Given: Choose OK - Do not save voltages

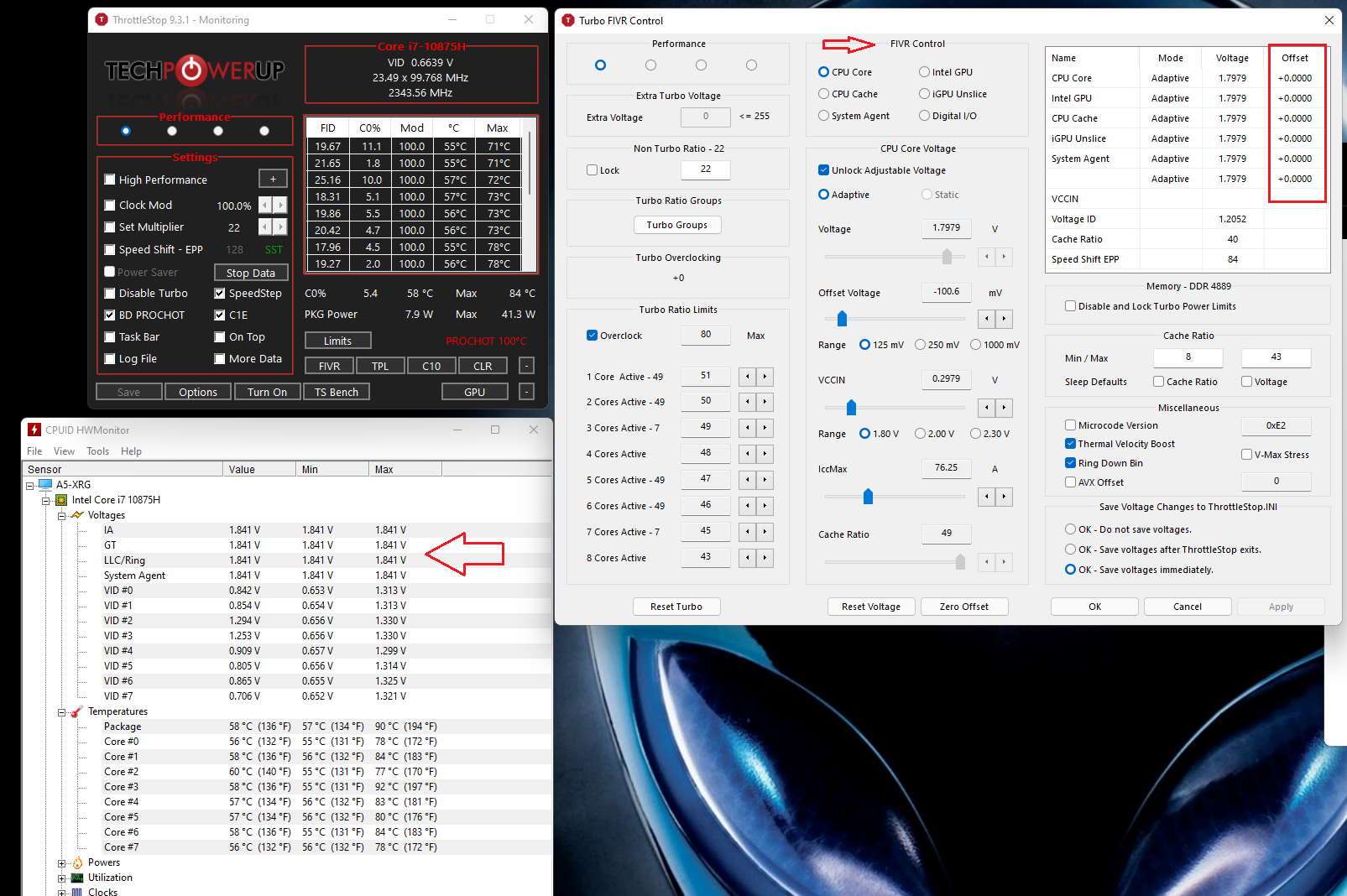Looking at the screenshot, I should point(1070,529).
